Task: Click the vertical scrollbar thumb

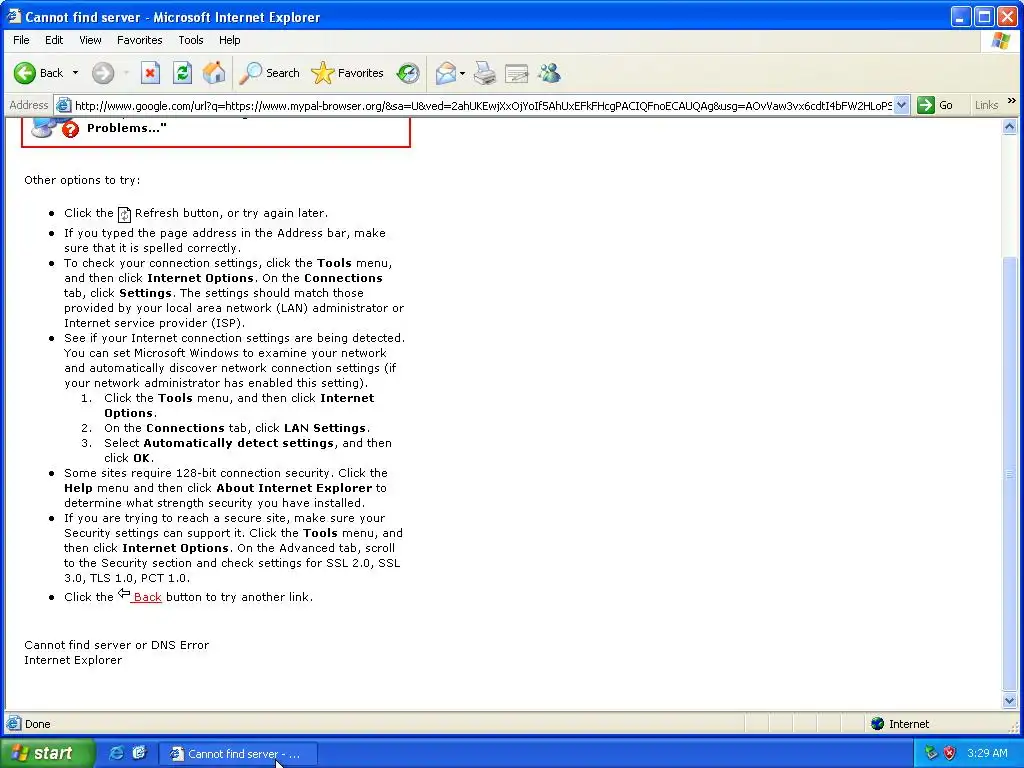Action: coord(1009,473)
